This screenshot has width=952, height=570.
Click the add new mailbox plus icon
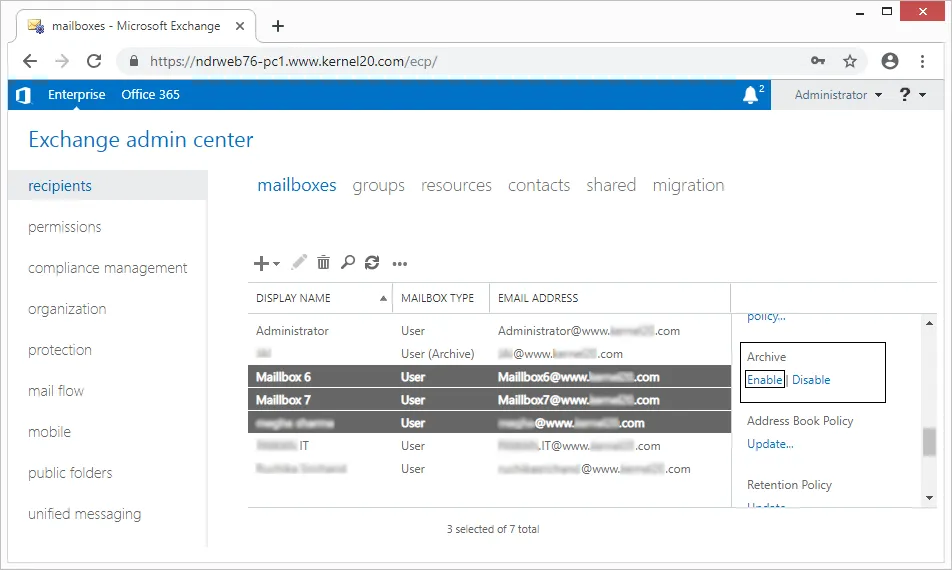click(262, 263)
